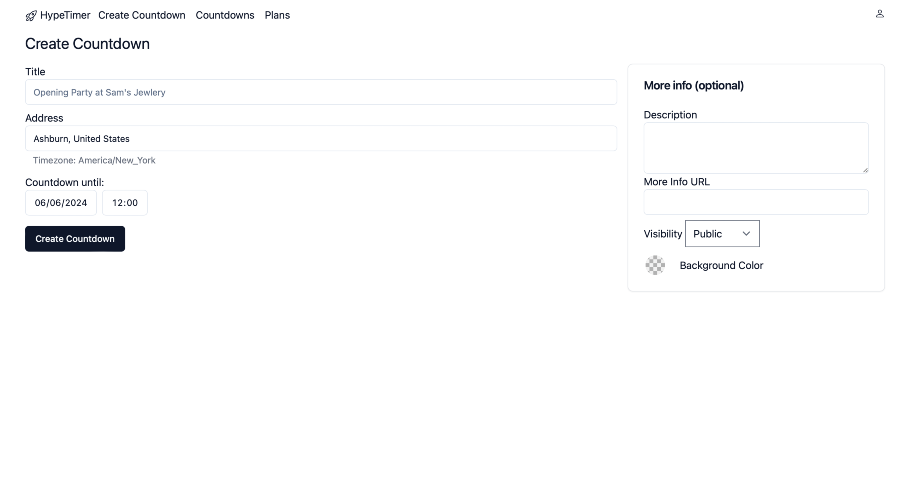The height and width of the screenshot is (500, 905).
Task: Open the time field showing 12:00
Action: point(125,203)
